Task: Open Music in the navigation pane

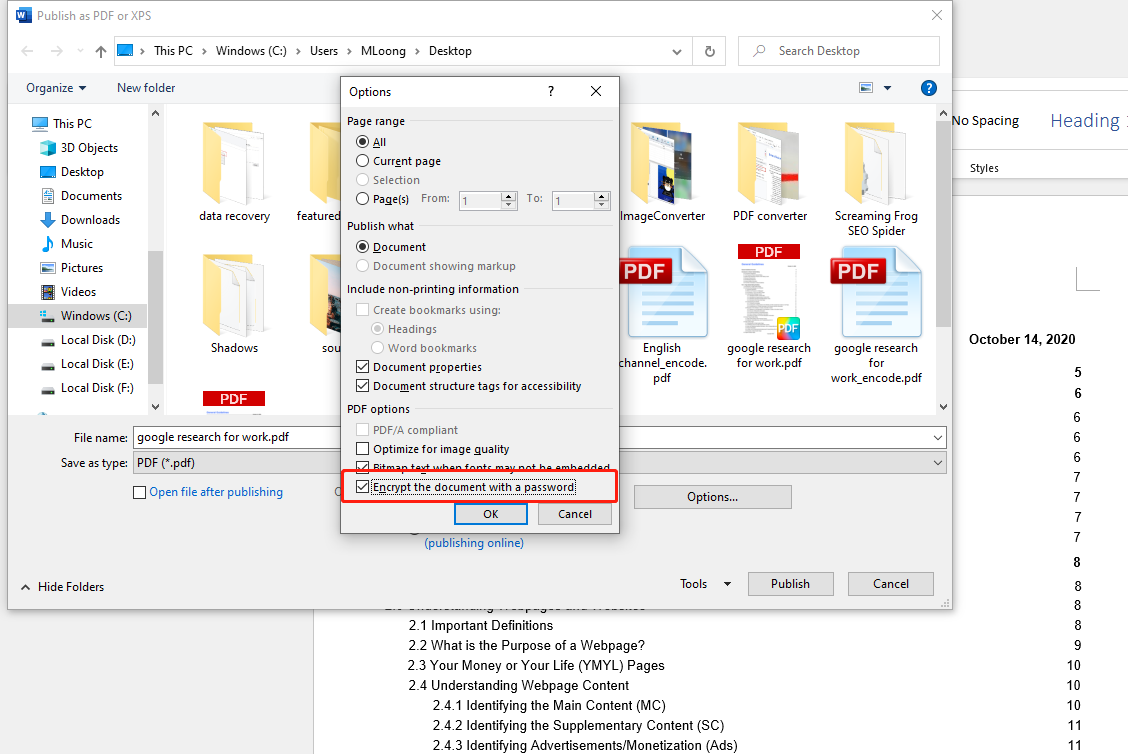Action: [x=76, y=244]
